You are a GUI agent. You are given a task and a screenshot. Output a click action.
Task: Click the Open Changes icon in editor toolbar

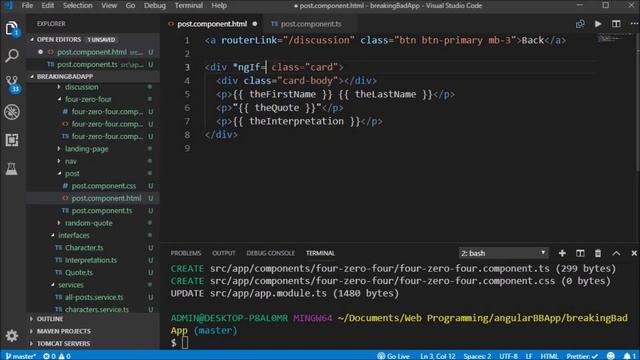pyautogui.click(x=580, y=24)
